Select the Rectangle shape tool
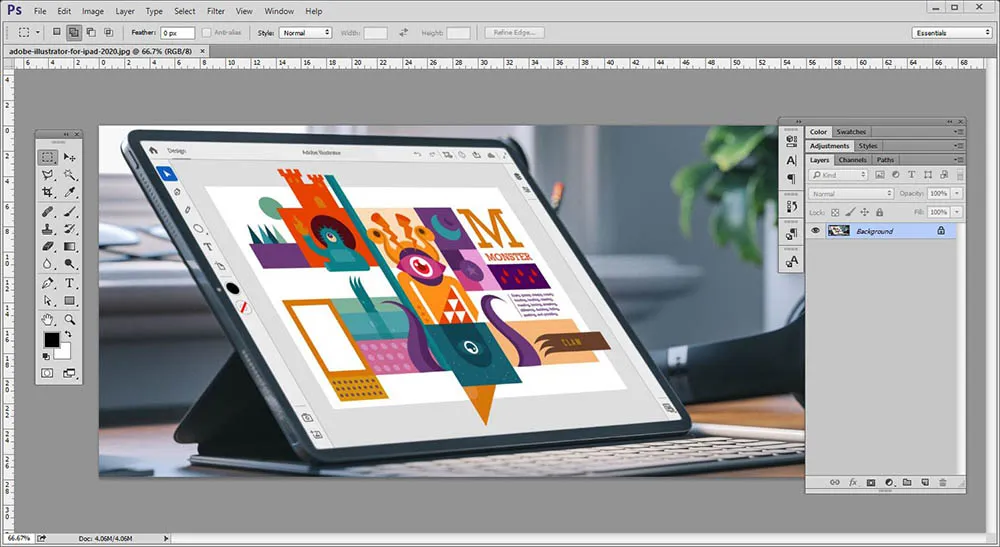Screen dimensions: 1000x547 70,300
